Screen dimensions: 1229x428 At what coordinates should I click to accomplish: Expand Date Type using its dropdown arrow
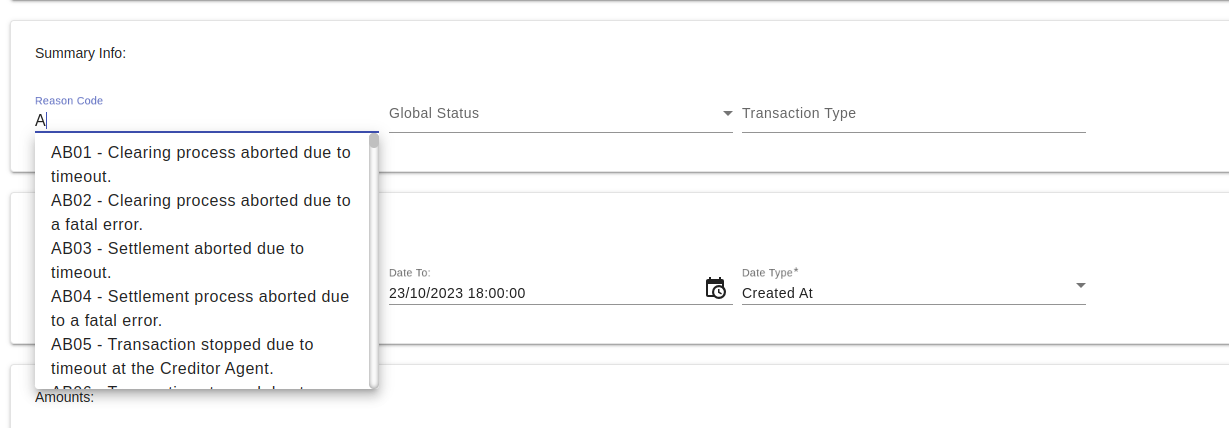click(x=1080, y=286)
